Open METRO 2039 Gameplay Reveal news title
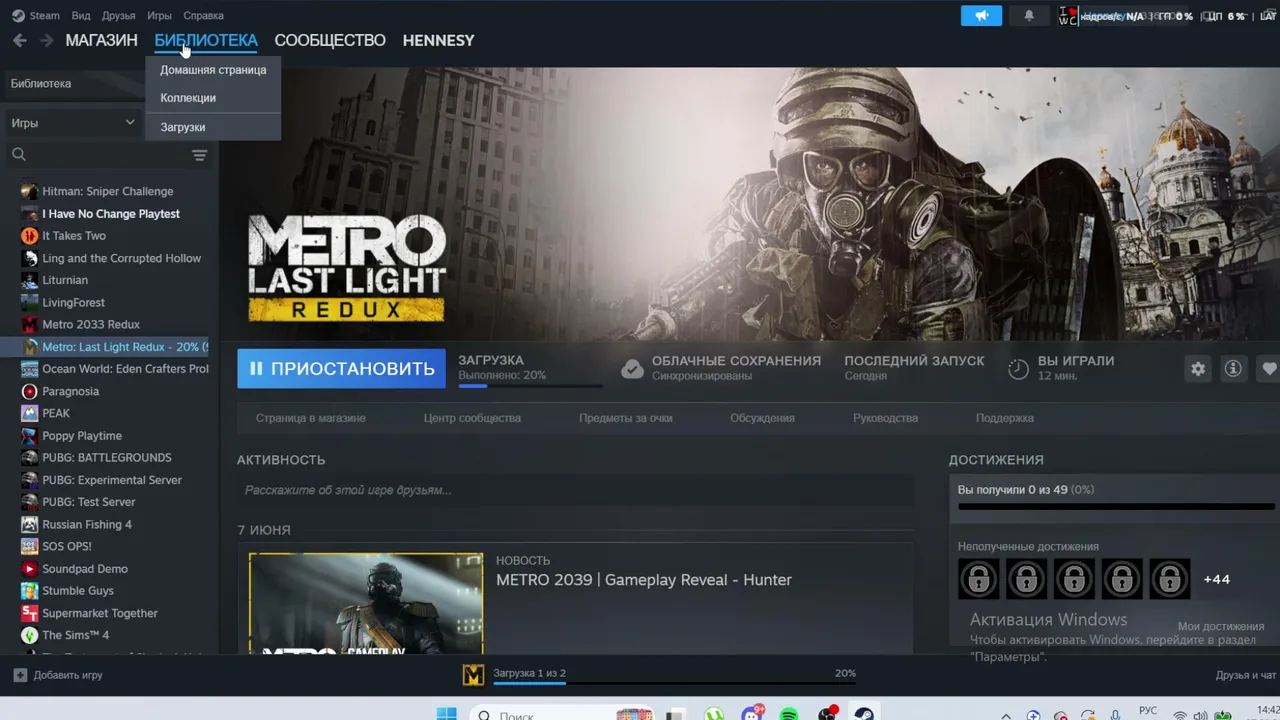The image size is (1280, 720). pyautogui.click(x=644, y=580)
